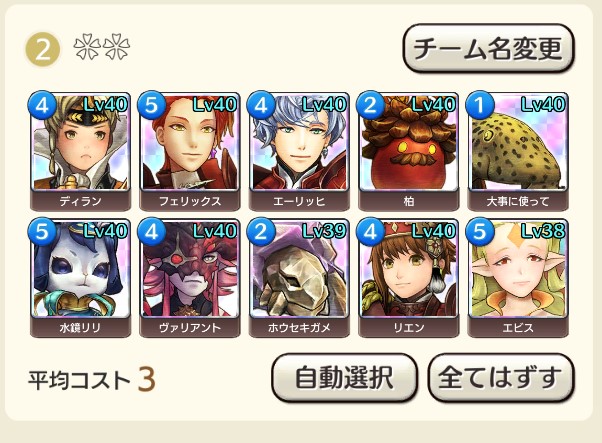
Task: Click the flower emblem team name icons
Action: [x=102, y=47]
